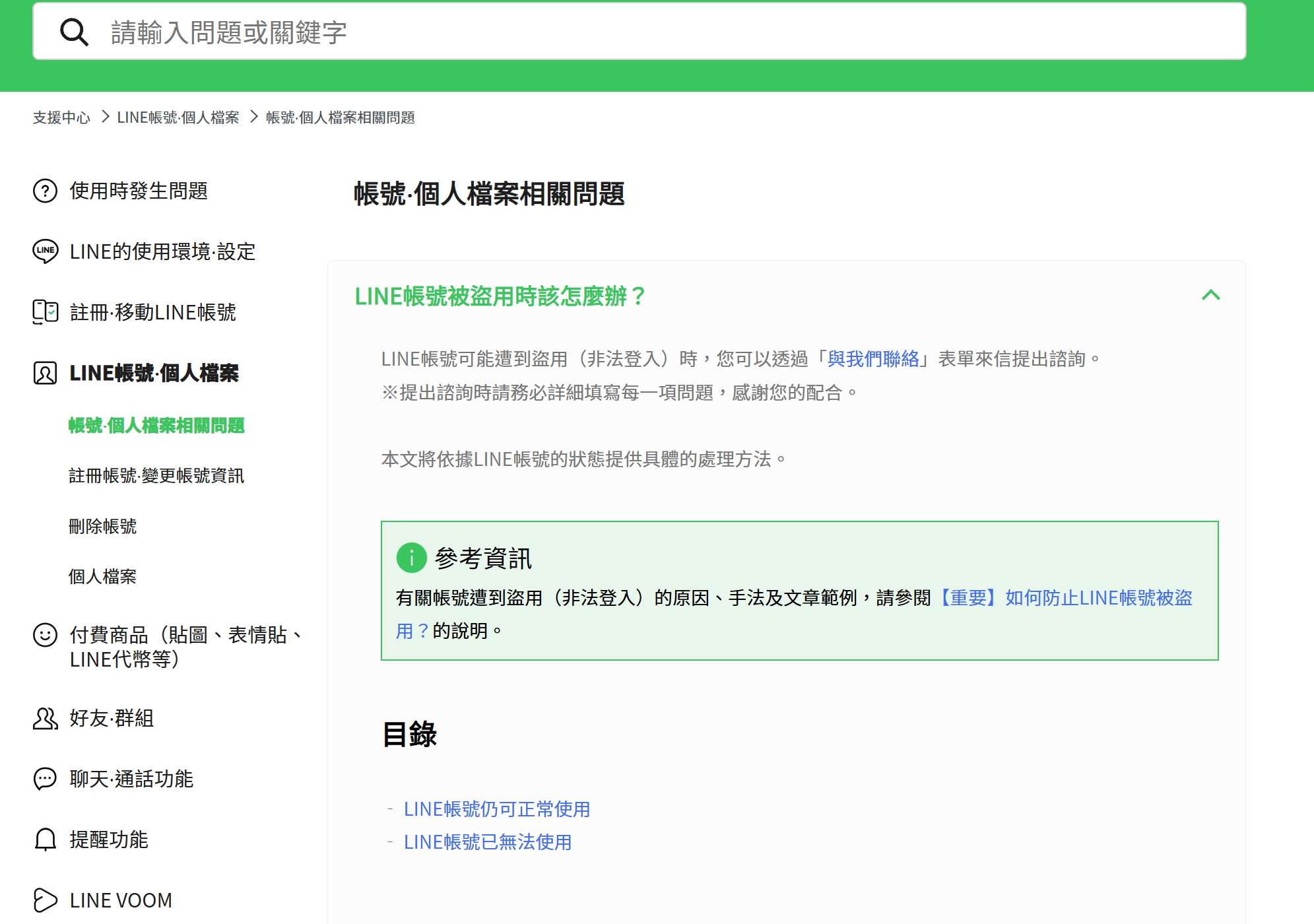Click the profile icon beside LINE帳號·個人檔案
Image resolution: width=1314 pixels, height=924 pixels.
tap(45, 373)
